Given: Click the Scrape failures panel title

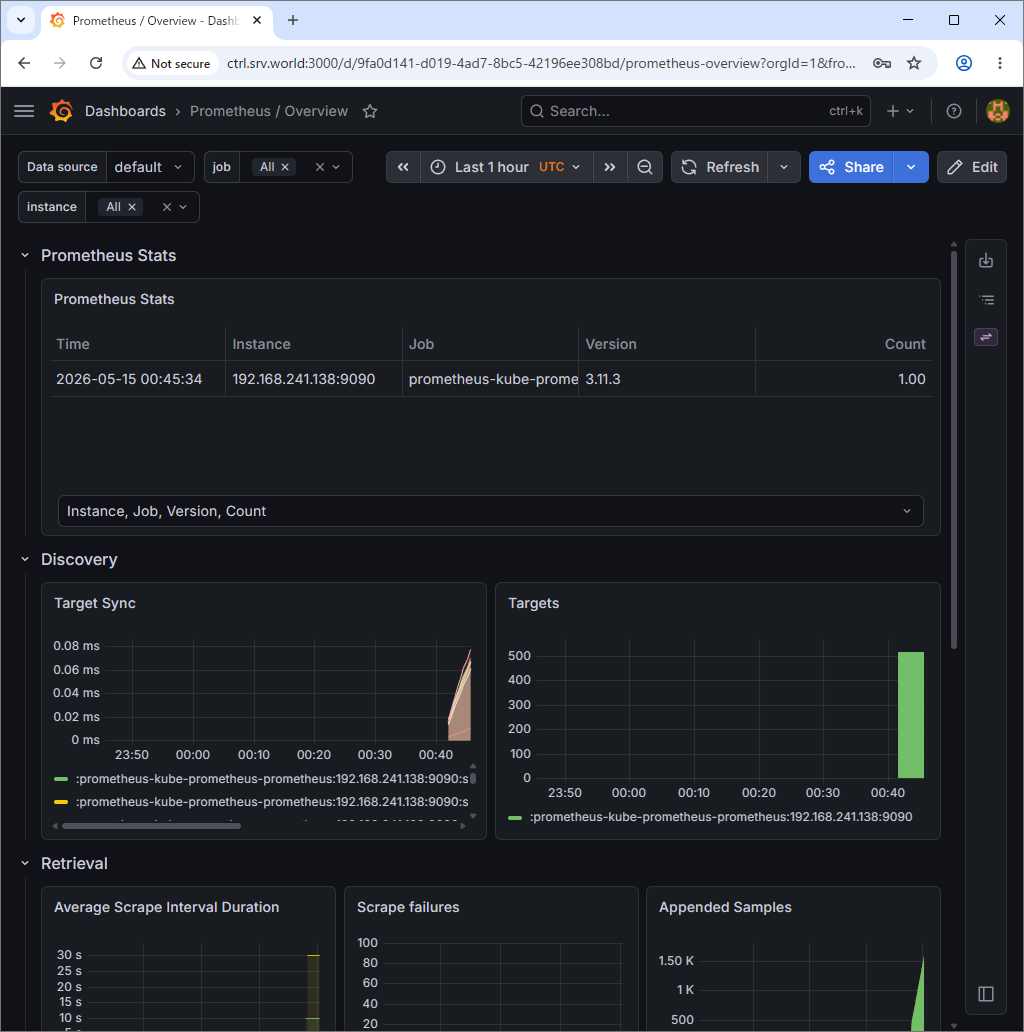Looking at the screenshot, I should [x=408, y=907].
